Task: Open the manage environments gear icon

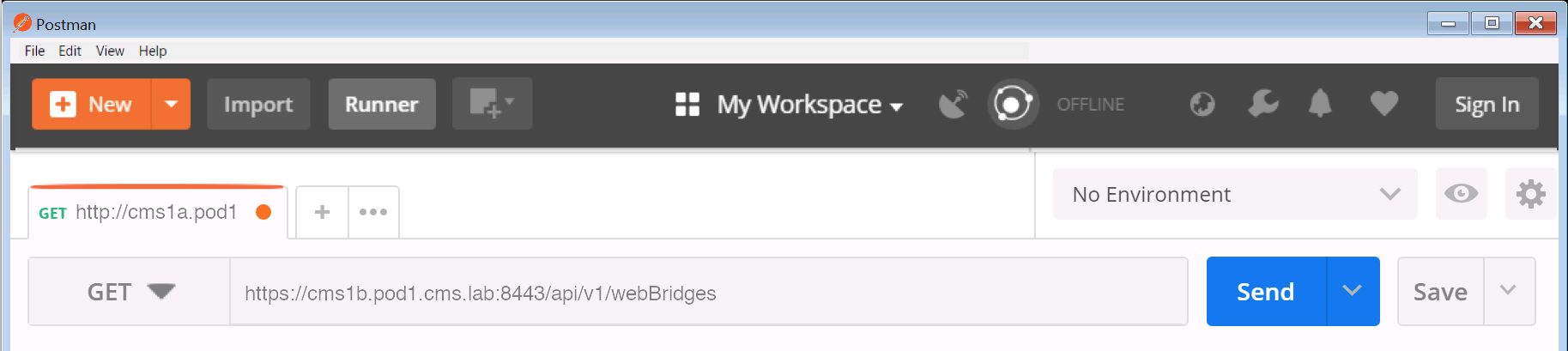Action: (x=1530, y=194)
